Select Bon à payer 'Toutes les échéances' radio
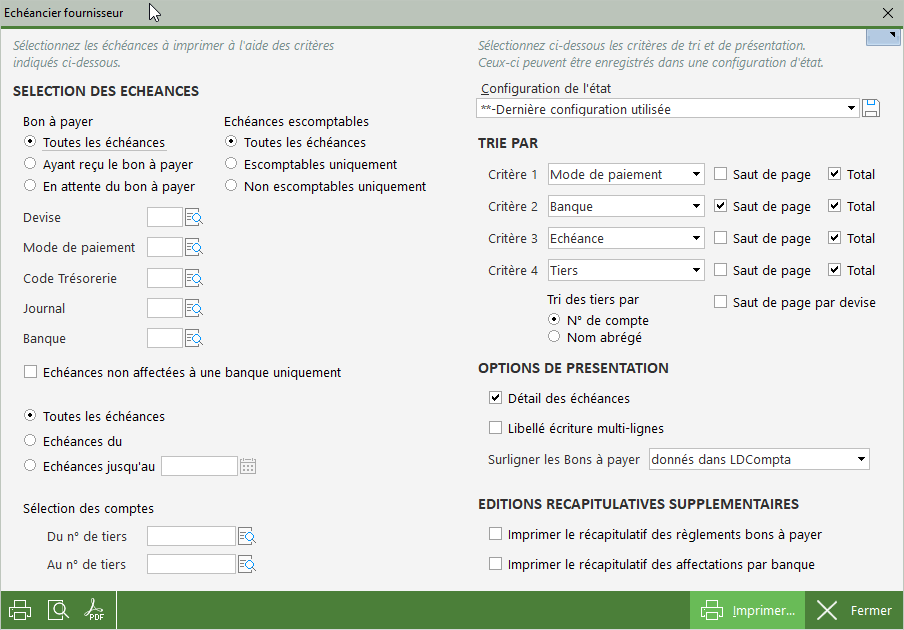Screen dimensions: 904x630 (30, 142)
